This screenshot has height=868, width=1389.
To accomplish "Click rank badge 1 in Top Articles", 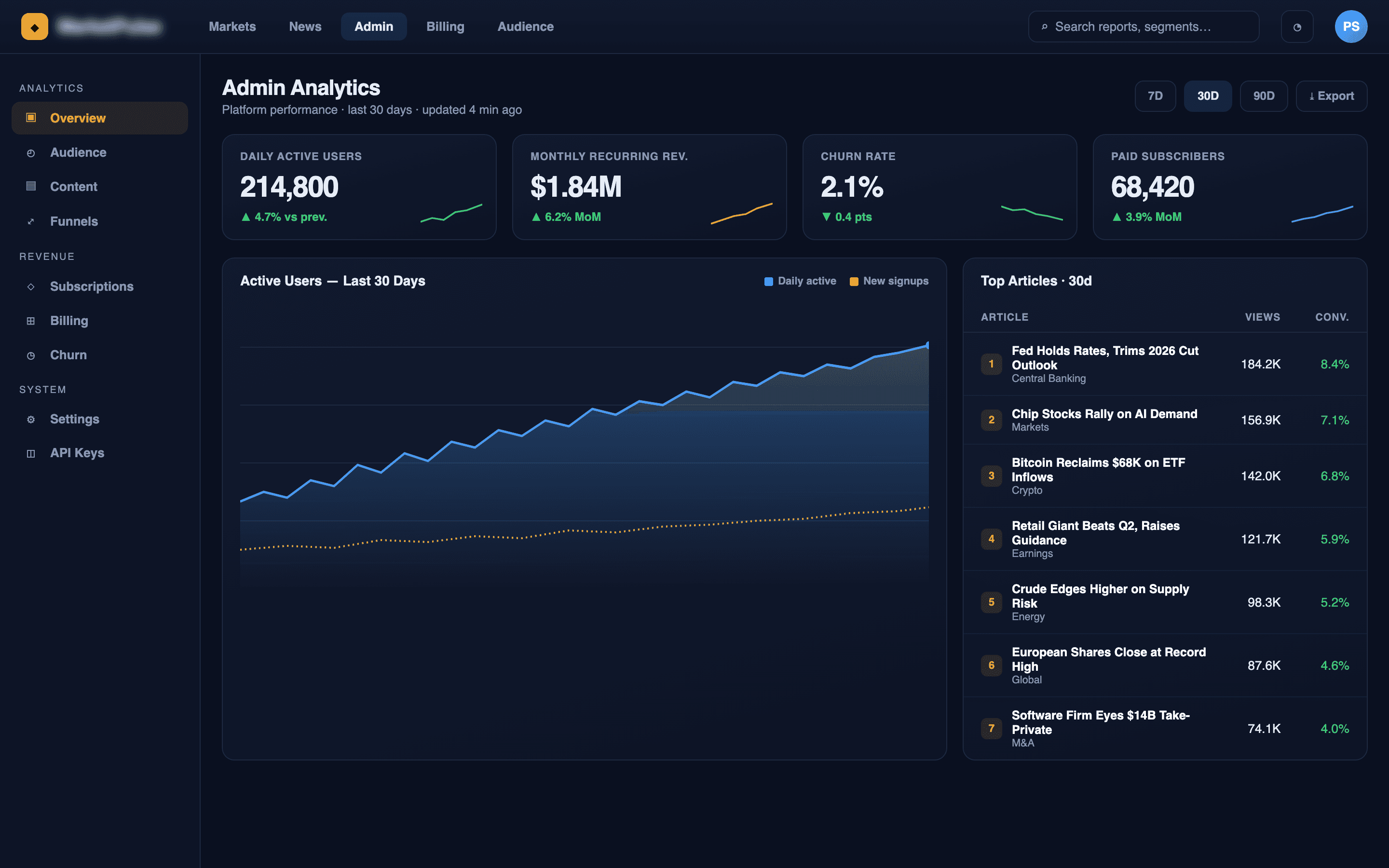I will tap(991, 364).
